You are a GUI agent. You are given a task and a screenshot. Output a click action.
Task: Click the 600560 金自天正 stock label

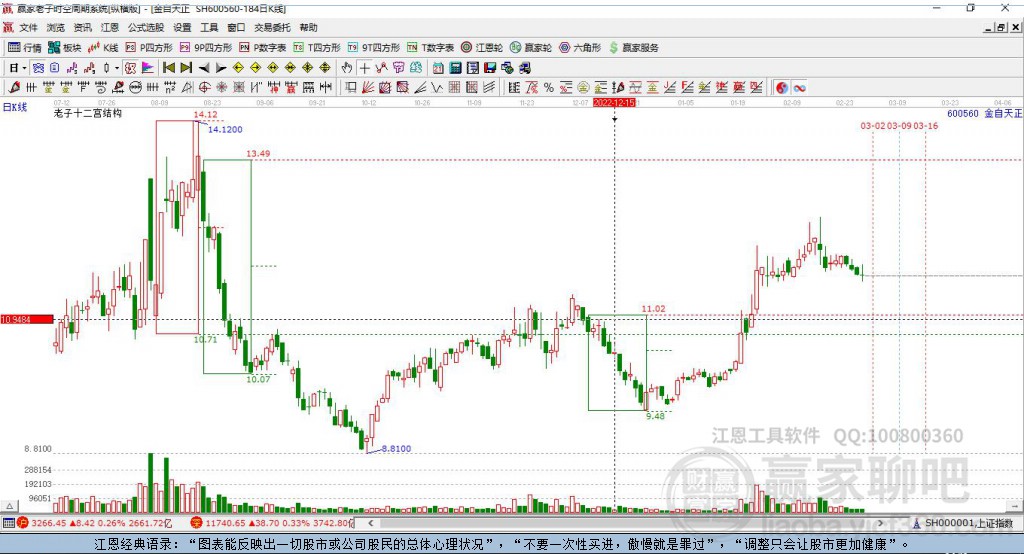[x=984, y=114]
